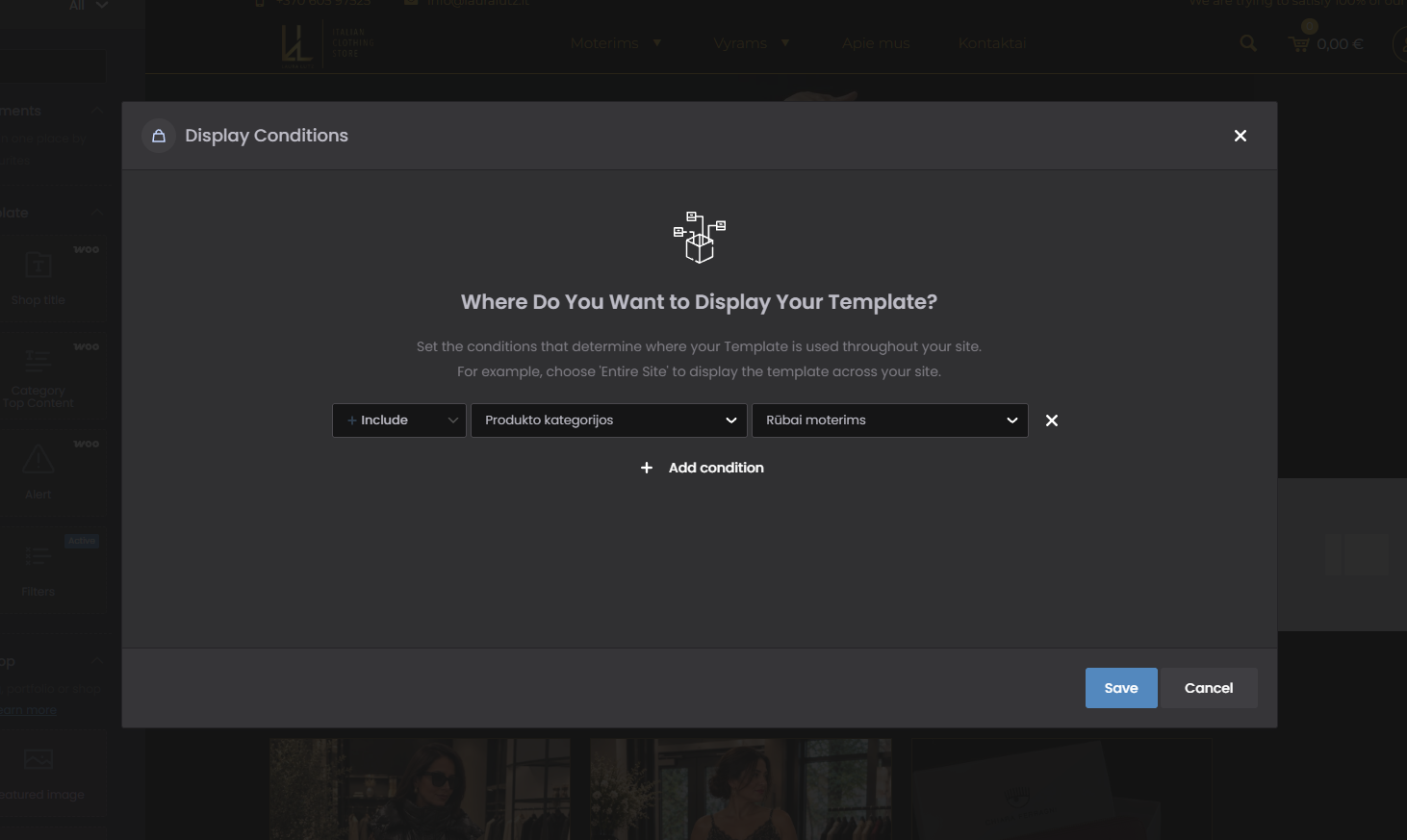Close the Display Conditions dialog

pos(1241,136)
